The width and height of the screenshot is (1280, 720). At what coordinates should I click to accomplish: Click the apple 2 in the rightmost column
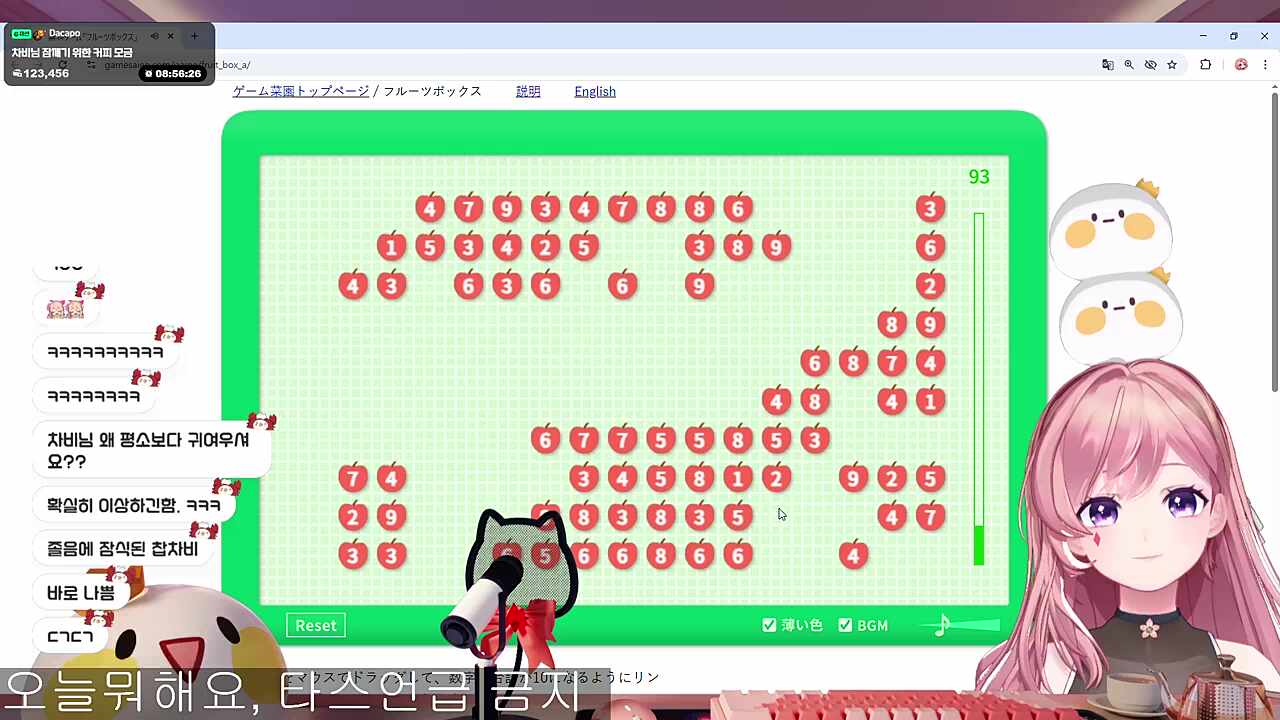tap(930, 285)
